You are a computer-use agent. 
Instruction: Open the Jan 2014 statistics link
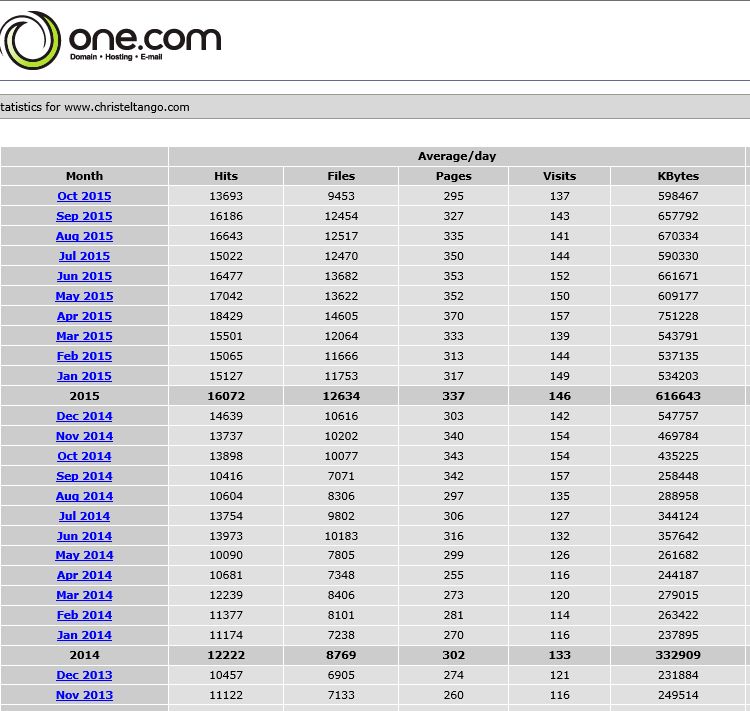[84, 635]
